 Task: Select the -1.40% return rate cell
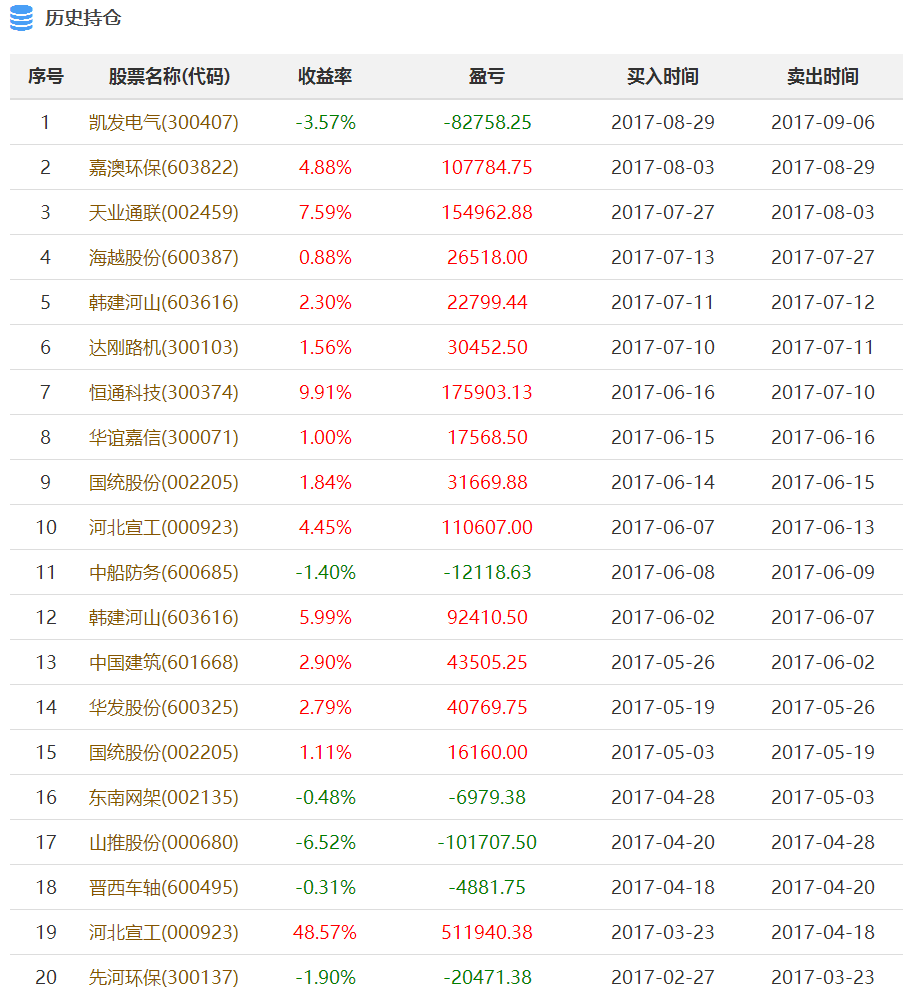point(325,572)
